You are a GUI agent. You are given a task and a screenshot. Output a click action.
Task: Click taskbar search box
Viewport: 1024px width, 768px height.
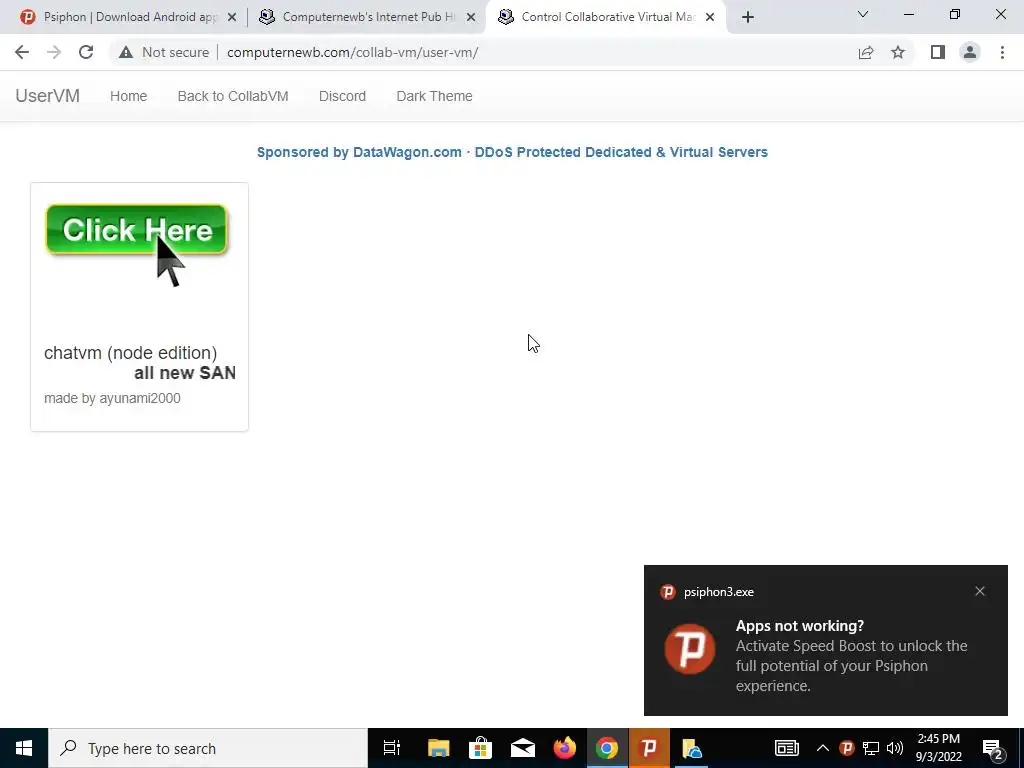click(208, 748)
